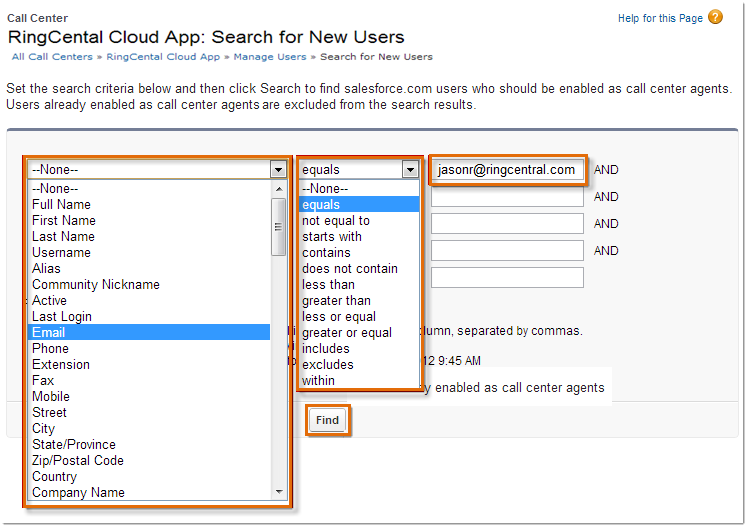Choose Street option
This screenshot has width=748, height=528.
[x=149, y=413]
